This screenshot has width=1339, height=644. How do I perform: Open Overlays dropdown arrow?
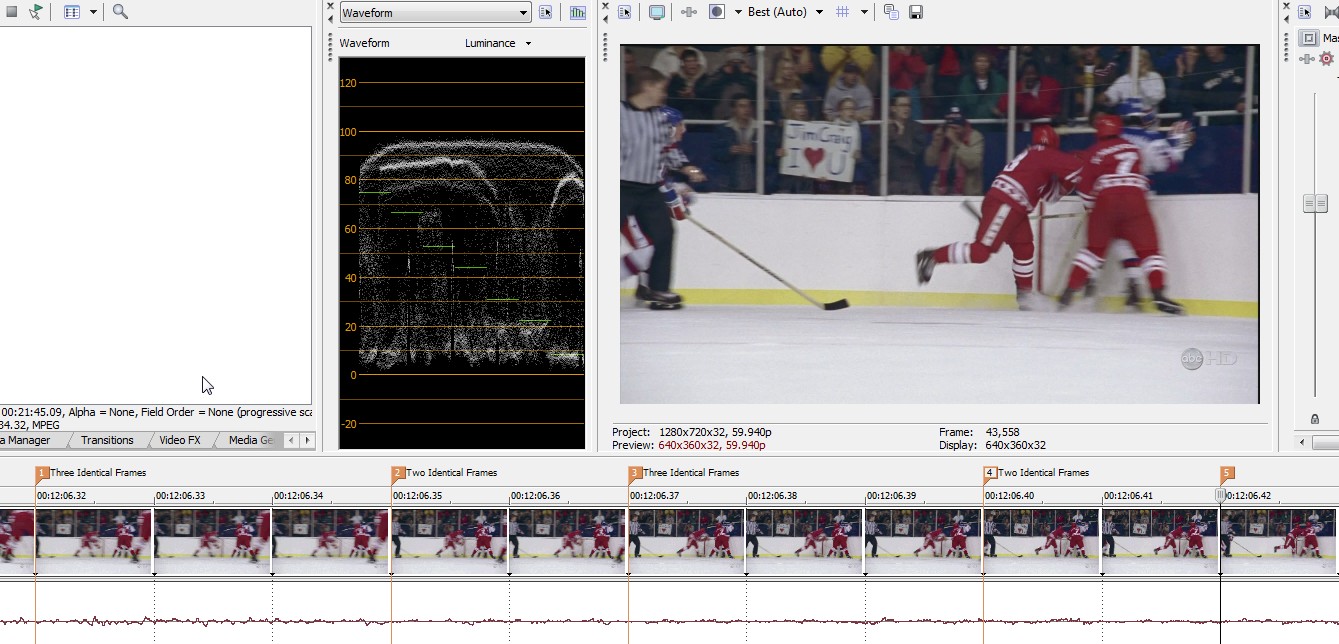[x=863, y=12]
